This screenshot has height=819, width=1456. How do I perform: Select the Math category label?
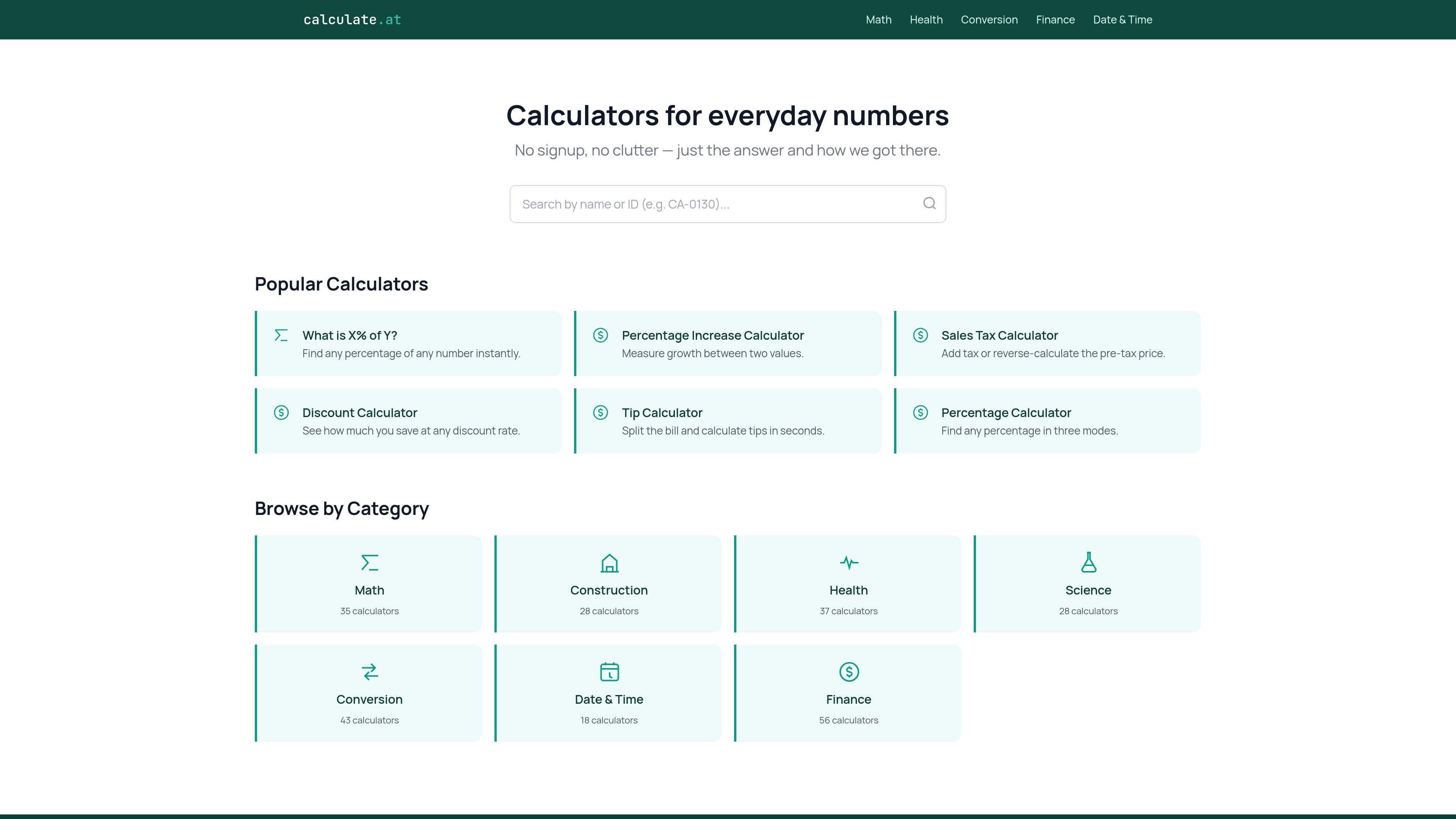tap(370, 590)
